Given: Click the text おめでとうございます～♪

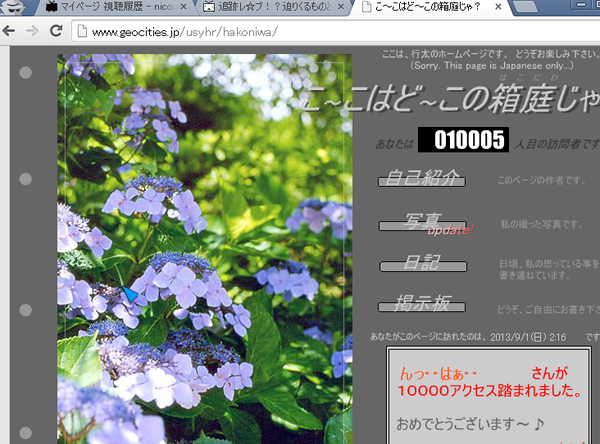Looking at the screenshot, I should pos(470,424).
